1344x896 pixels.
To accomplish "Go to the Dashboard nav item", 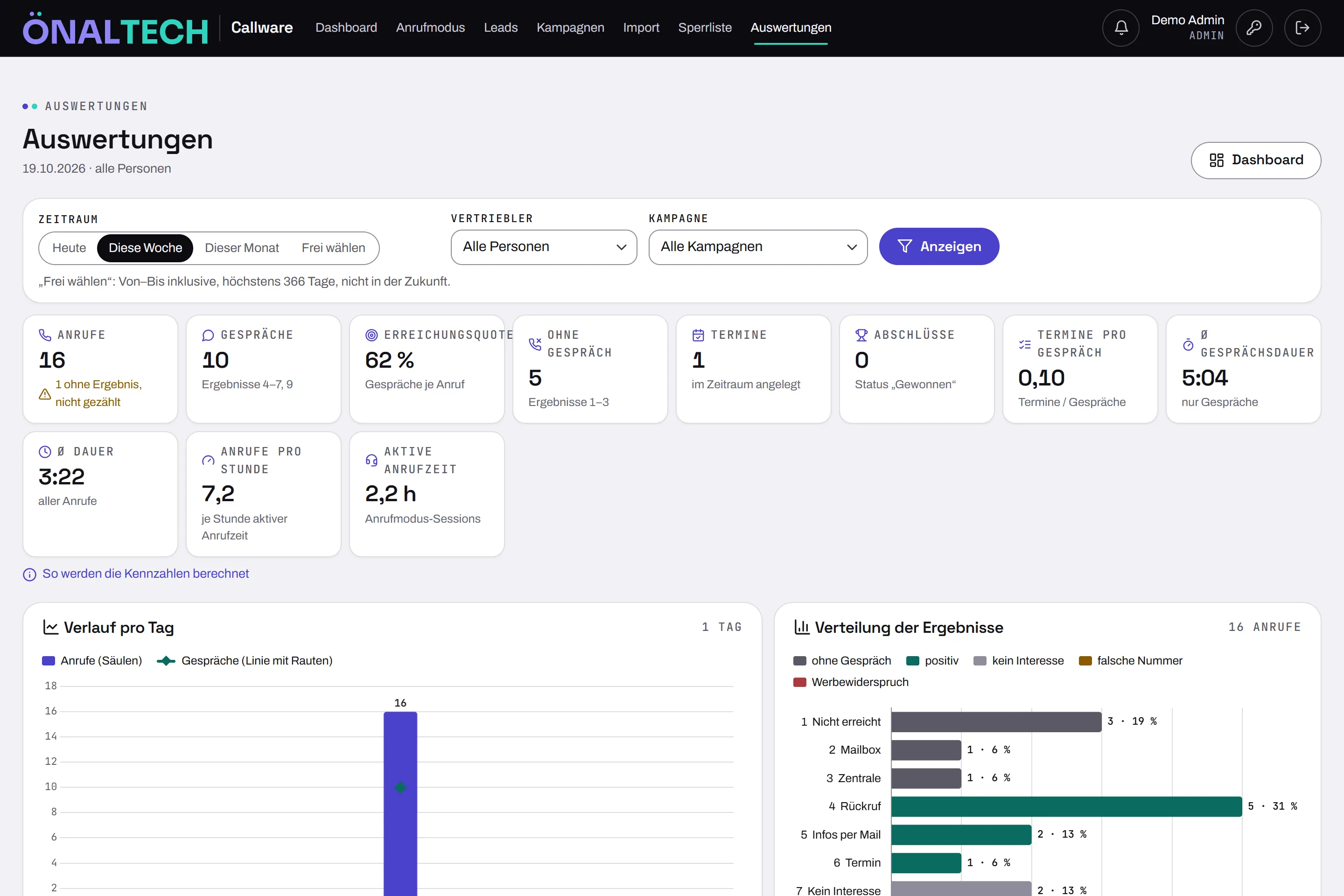I will 346,28.
